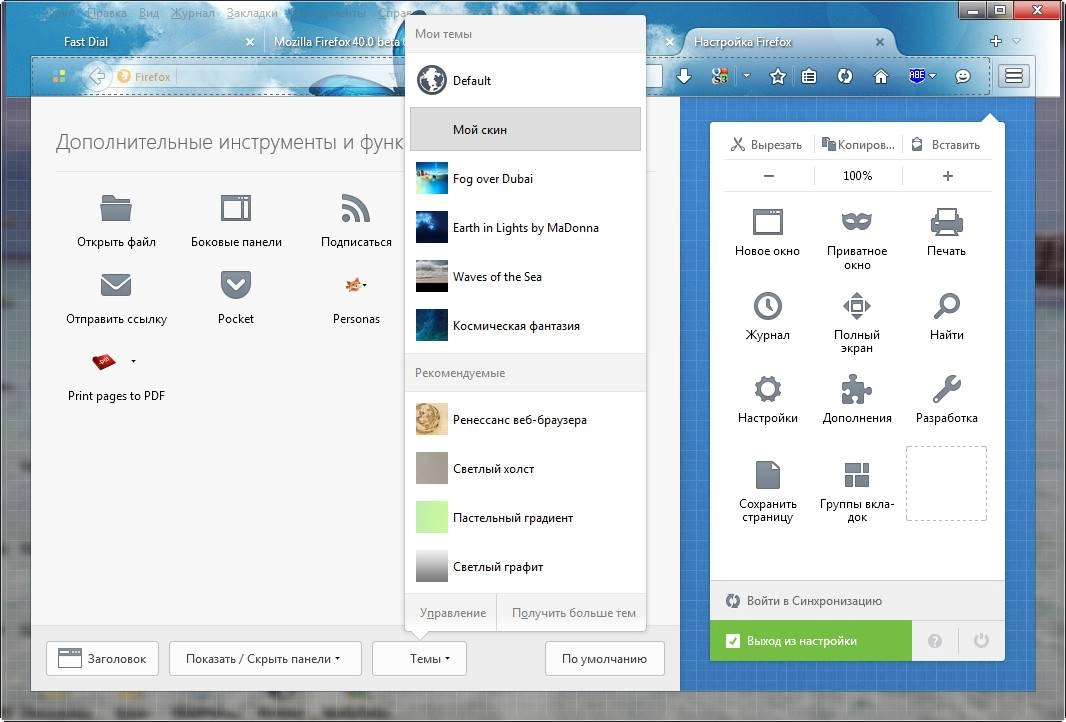
Task: Open the History clock icon
Action: tap(768, 306)
